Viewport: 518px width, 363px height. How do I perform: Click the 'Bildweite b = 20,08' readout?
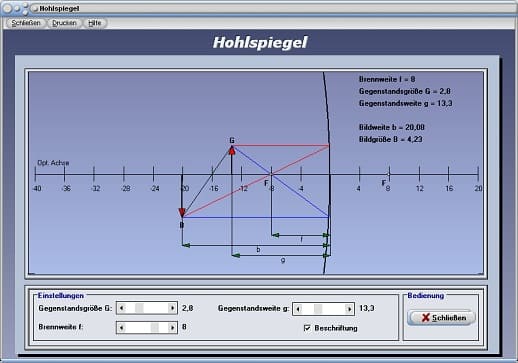point(392,127)
